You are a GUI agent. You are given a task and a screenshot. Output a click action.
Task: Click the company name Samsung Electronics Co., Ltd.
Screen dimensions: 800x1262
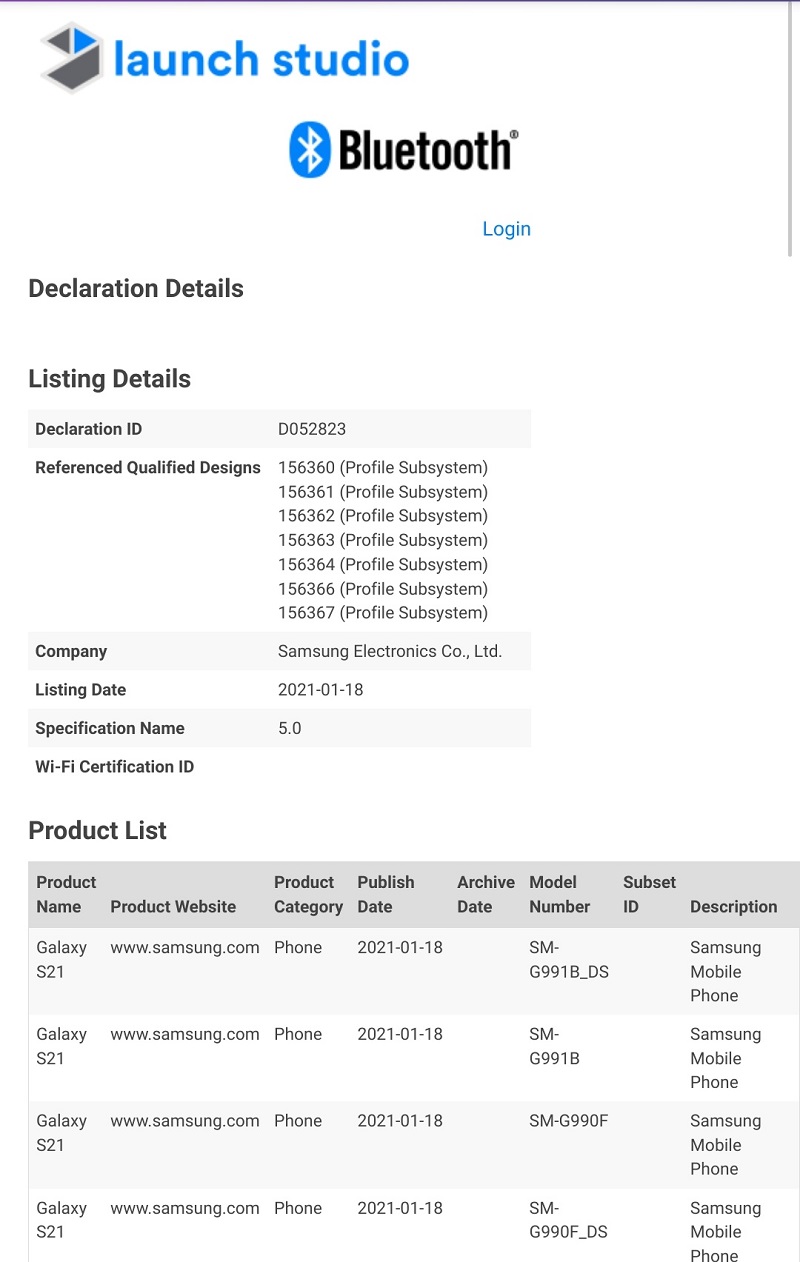click(390, 651)
